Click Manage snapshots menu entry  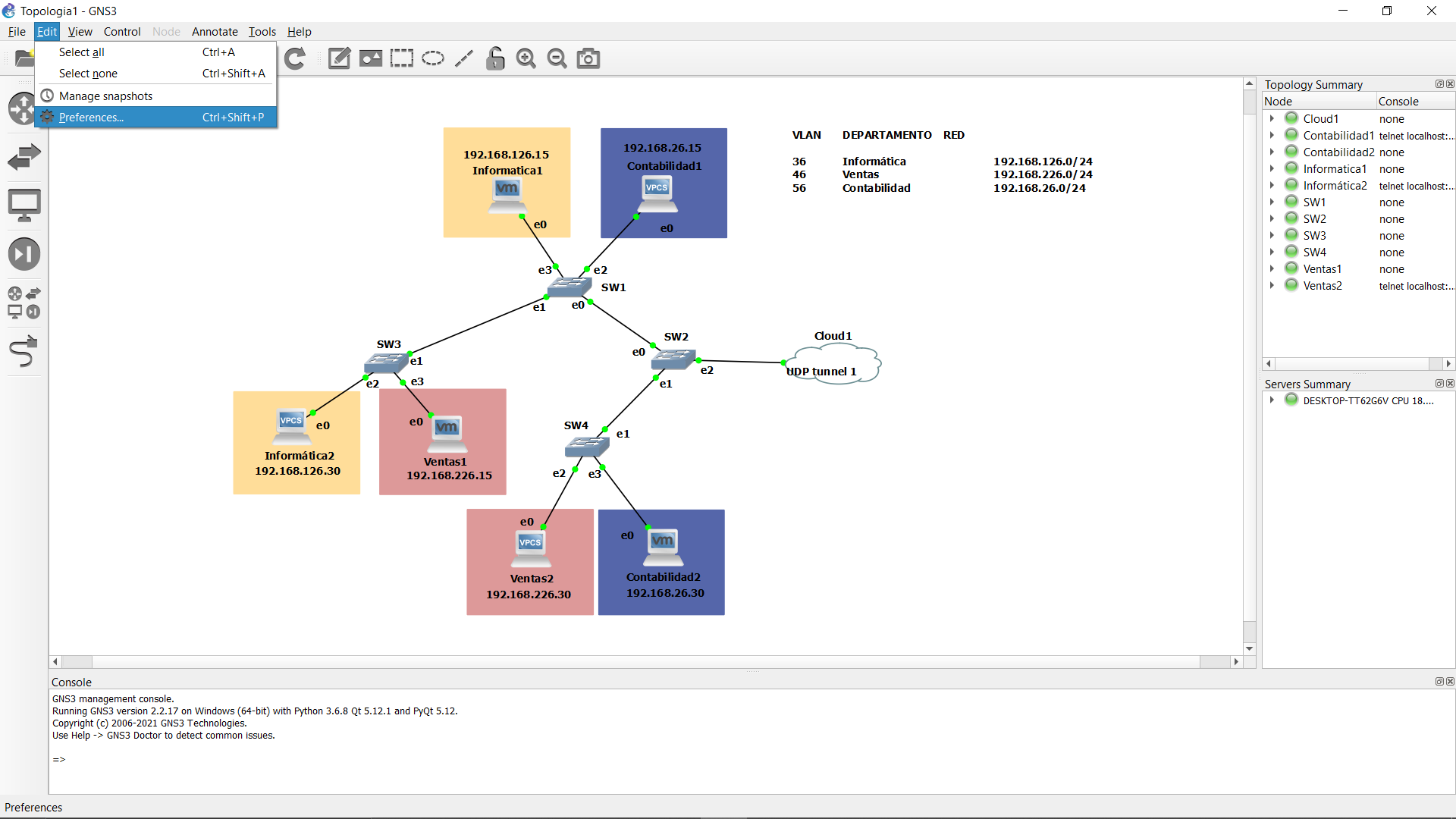coord(105,96)
